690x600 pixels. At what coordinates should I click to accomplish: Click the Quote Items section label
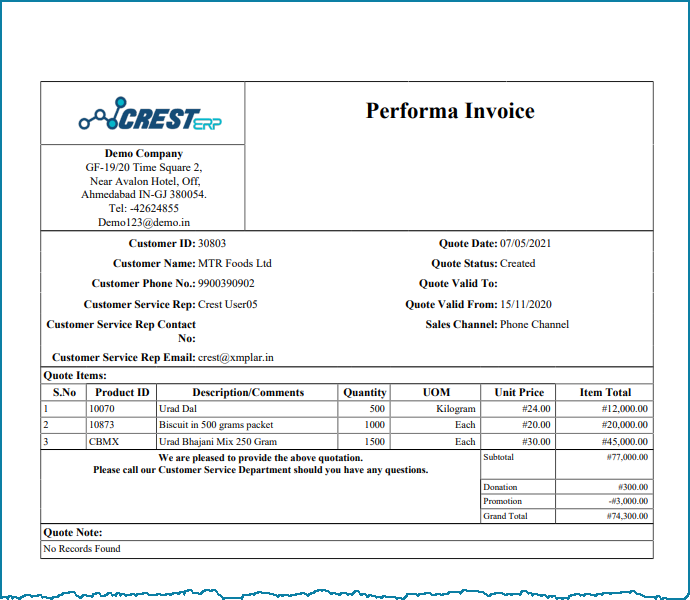[75, 375]
